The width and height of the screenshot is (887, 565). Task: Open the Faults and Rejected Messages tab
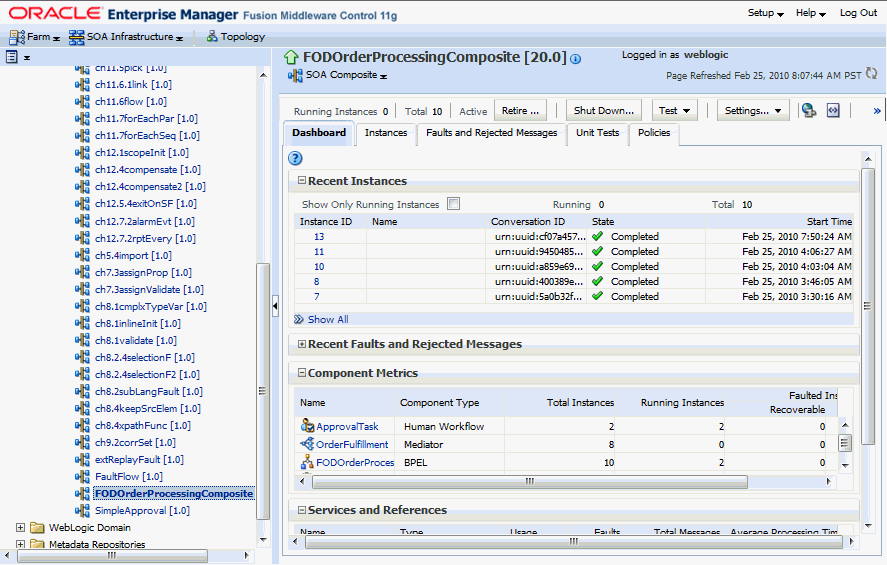[x=491, y=133]
